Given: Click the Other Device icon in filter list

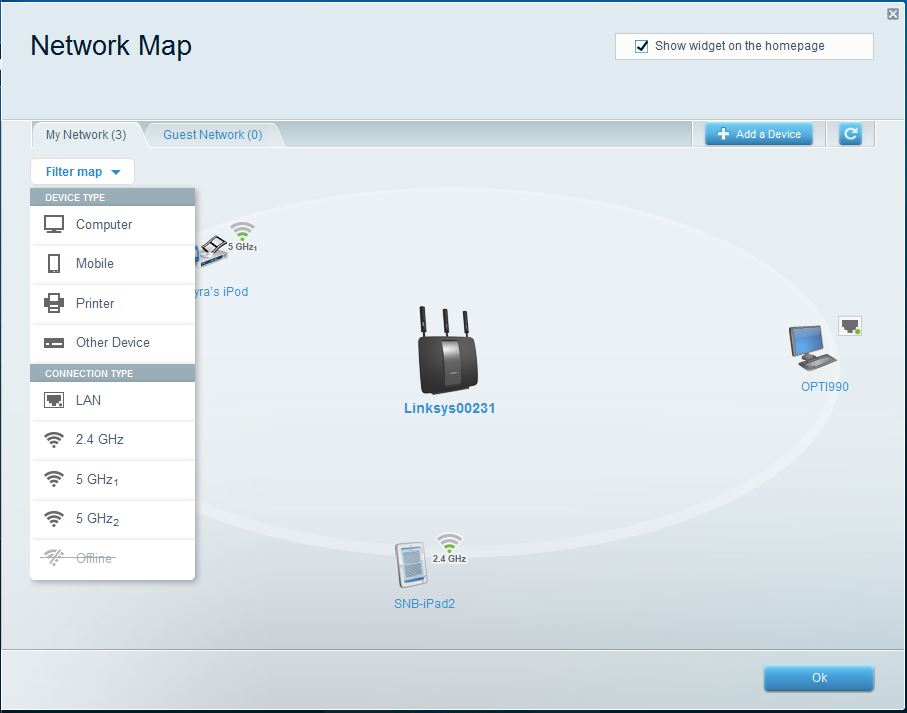Looking at the screenshot, I should pos(54,343).
